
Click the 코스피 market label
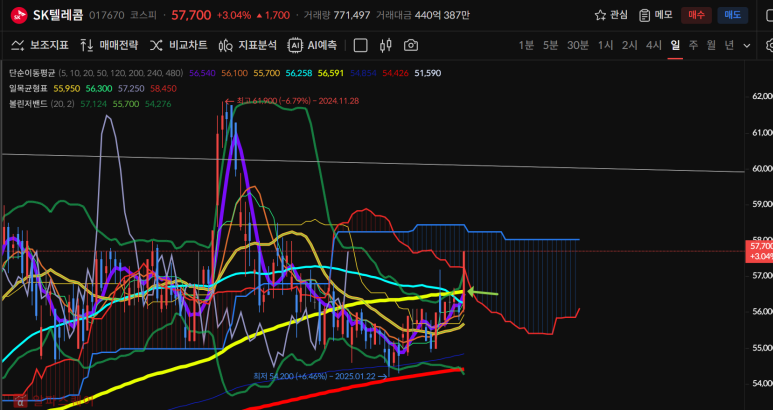point(143,16)
